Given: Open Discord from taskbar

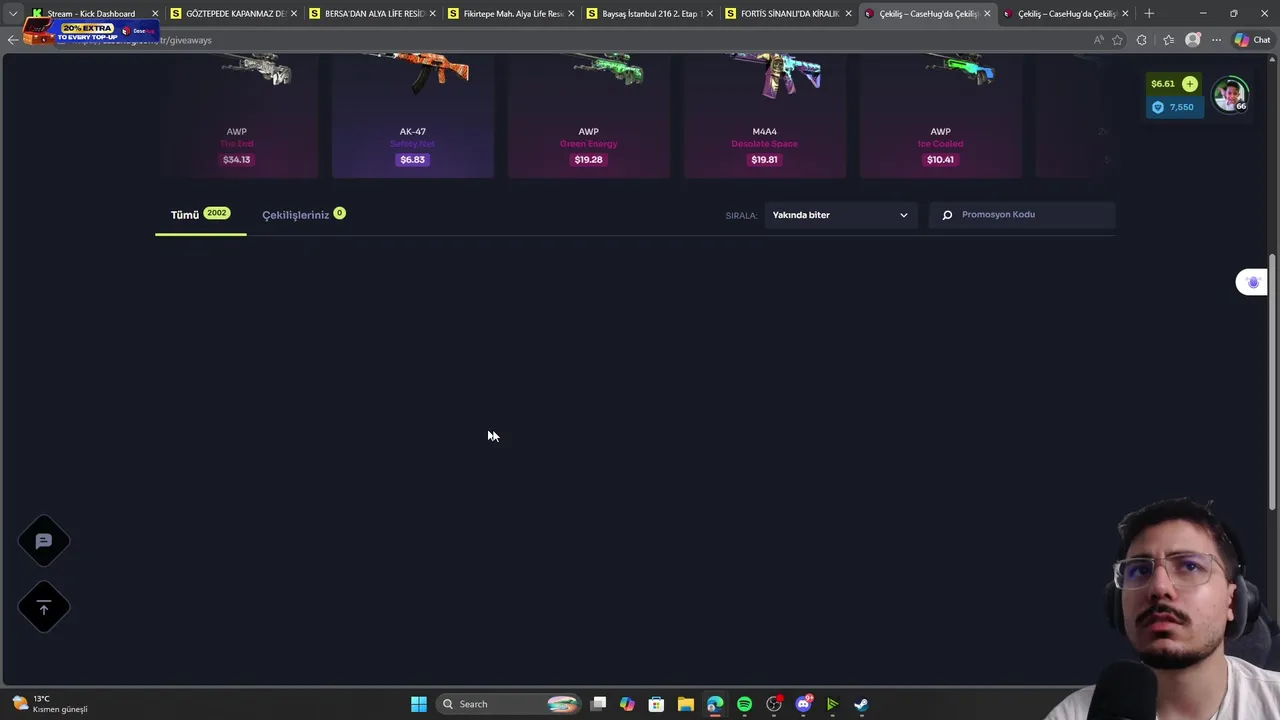Looking at the screenshot, I should [x=803, y=704].
